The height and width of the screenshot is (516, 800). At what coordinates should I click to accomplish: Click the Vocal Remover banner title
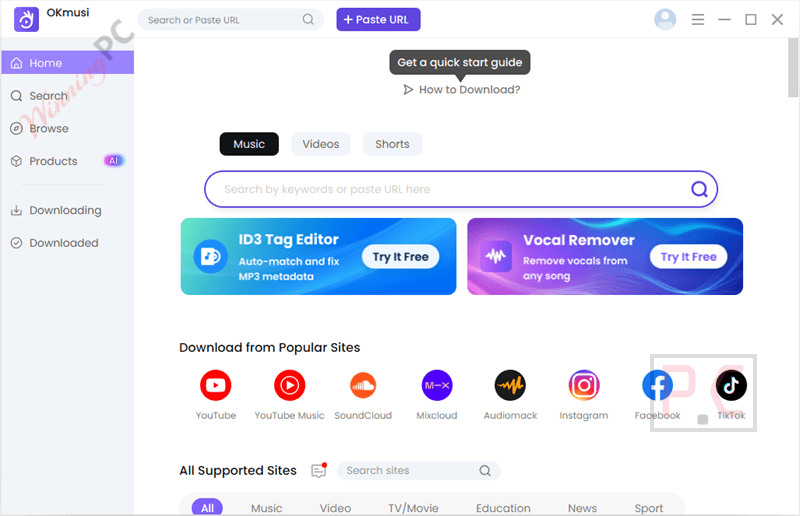click(579, 240)
